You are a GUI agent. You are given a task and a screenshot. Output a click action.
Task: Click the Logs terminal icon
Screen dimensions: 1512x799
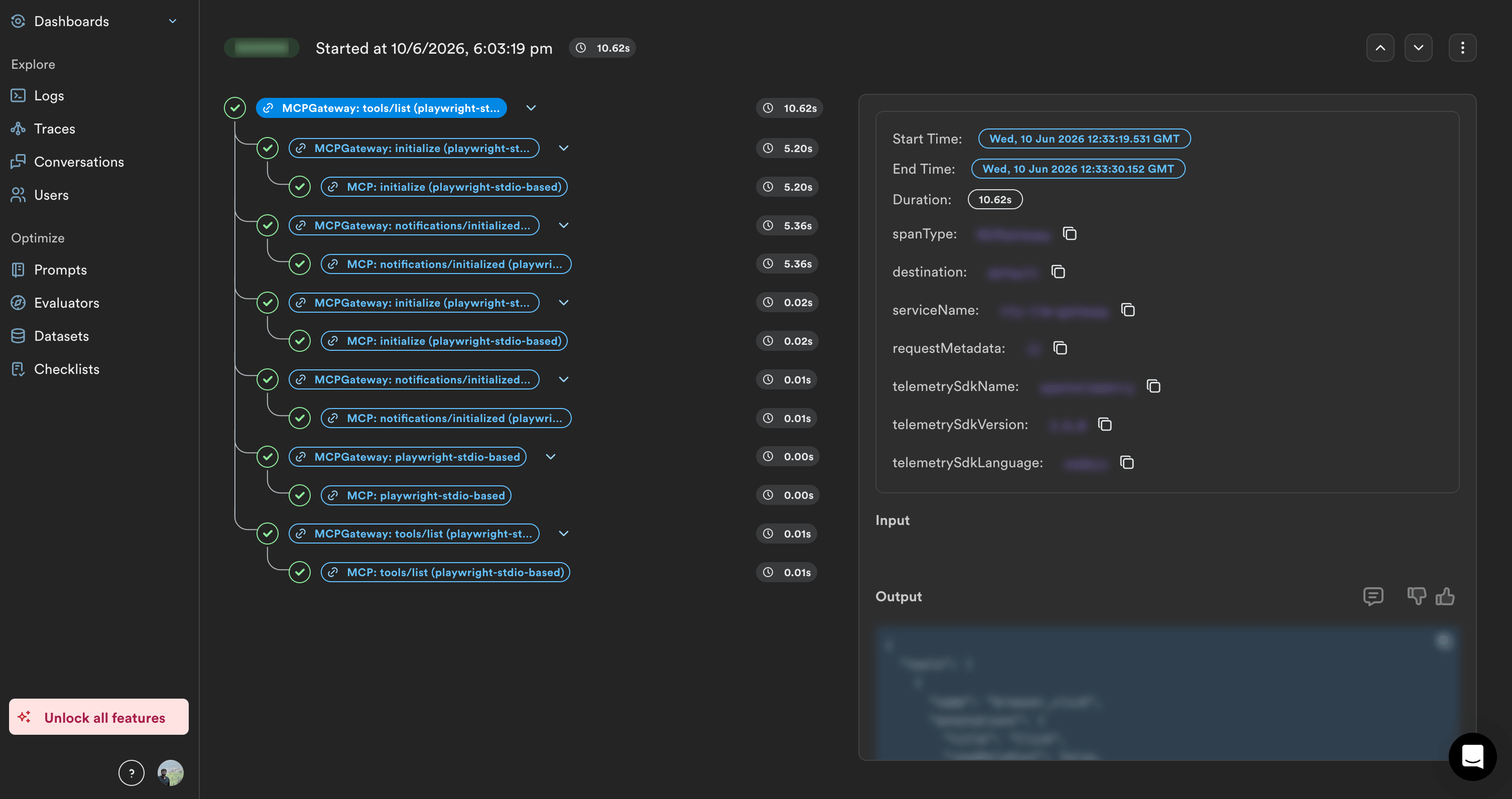pos(18,96)
